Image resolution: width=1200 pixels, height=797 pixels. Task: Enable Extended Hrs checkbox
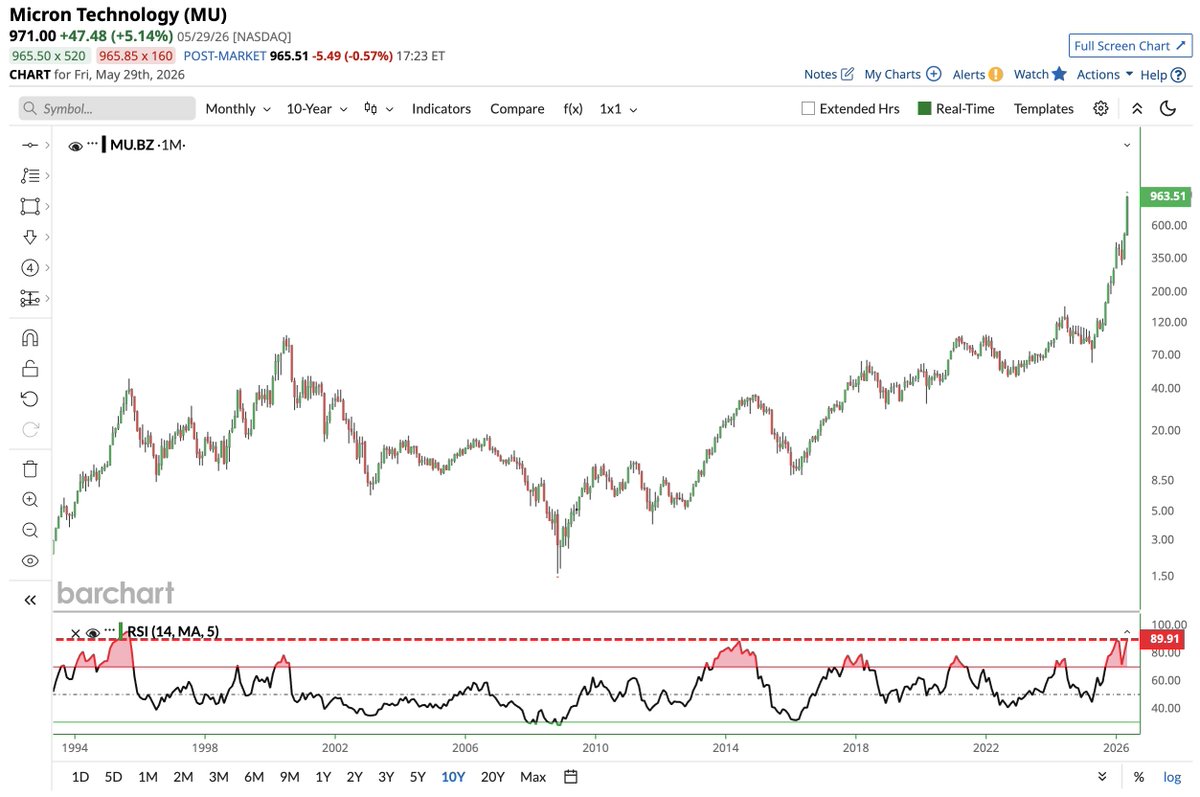(808, 109)
